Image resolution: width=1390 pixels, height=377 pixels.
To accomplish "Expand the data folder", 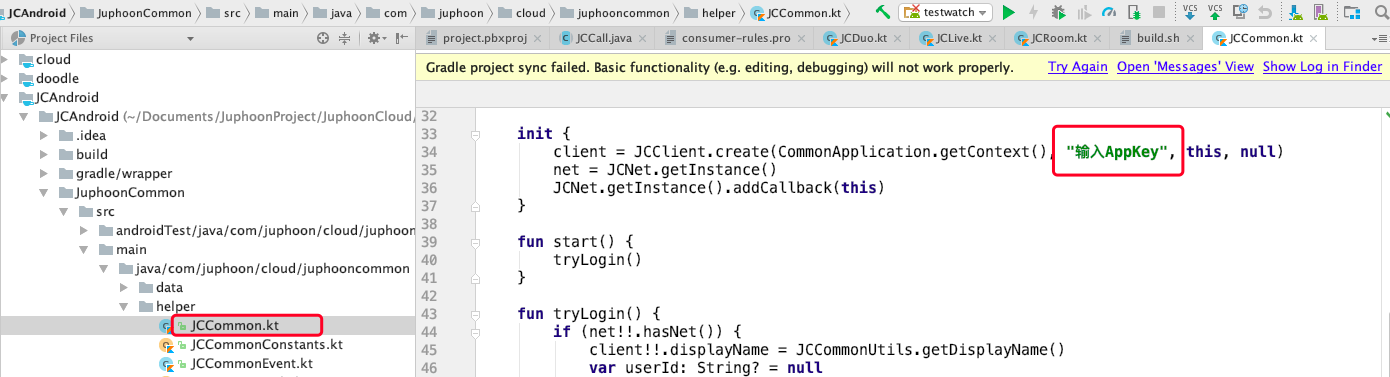I will (x=124, y=287).
